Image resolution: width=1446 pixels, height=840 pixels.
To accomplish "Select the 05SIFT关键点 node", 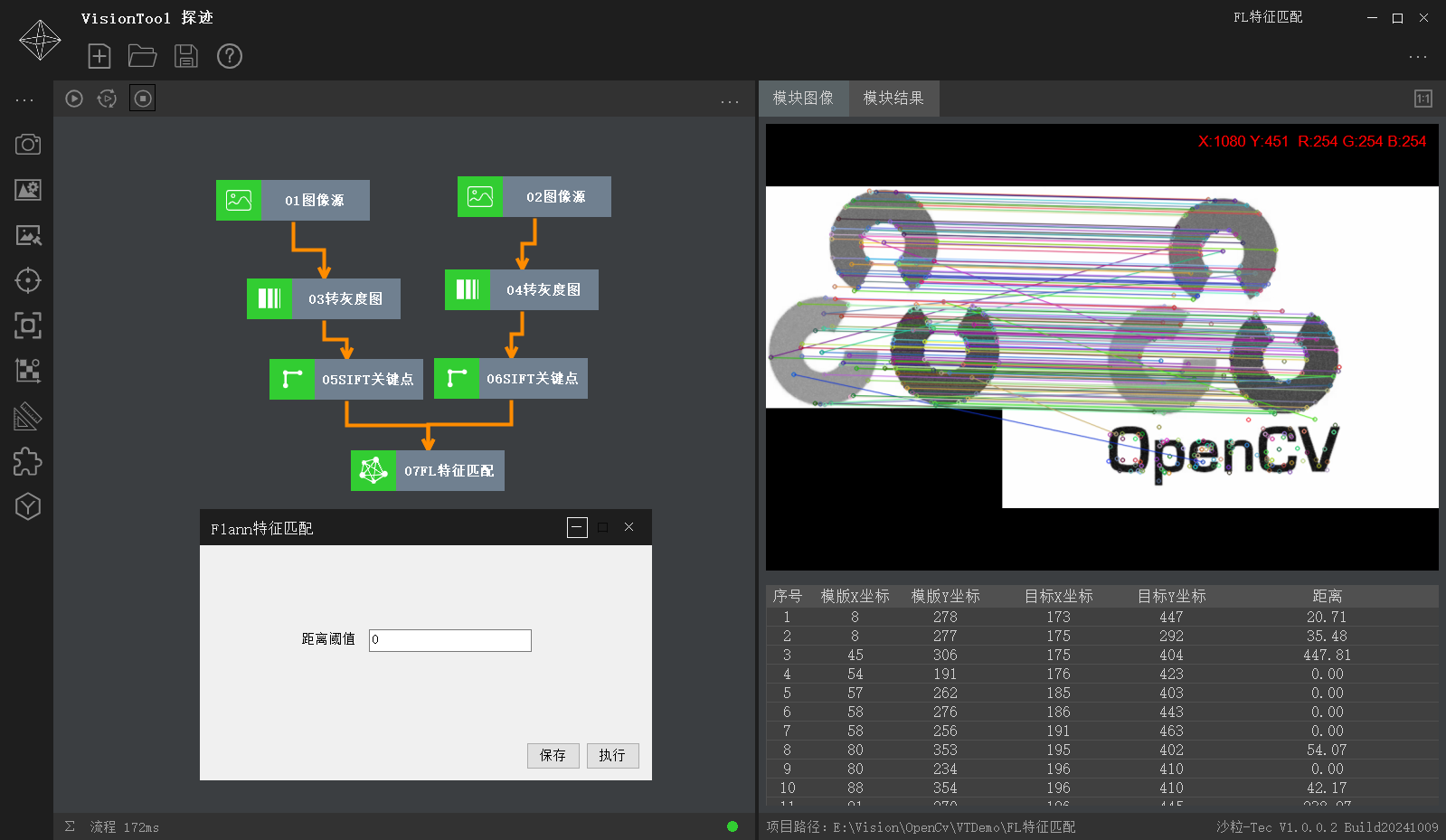I will pos(346,379).
